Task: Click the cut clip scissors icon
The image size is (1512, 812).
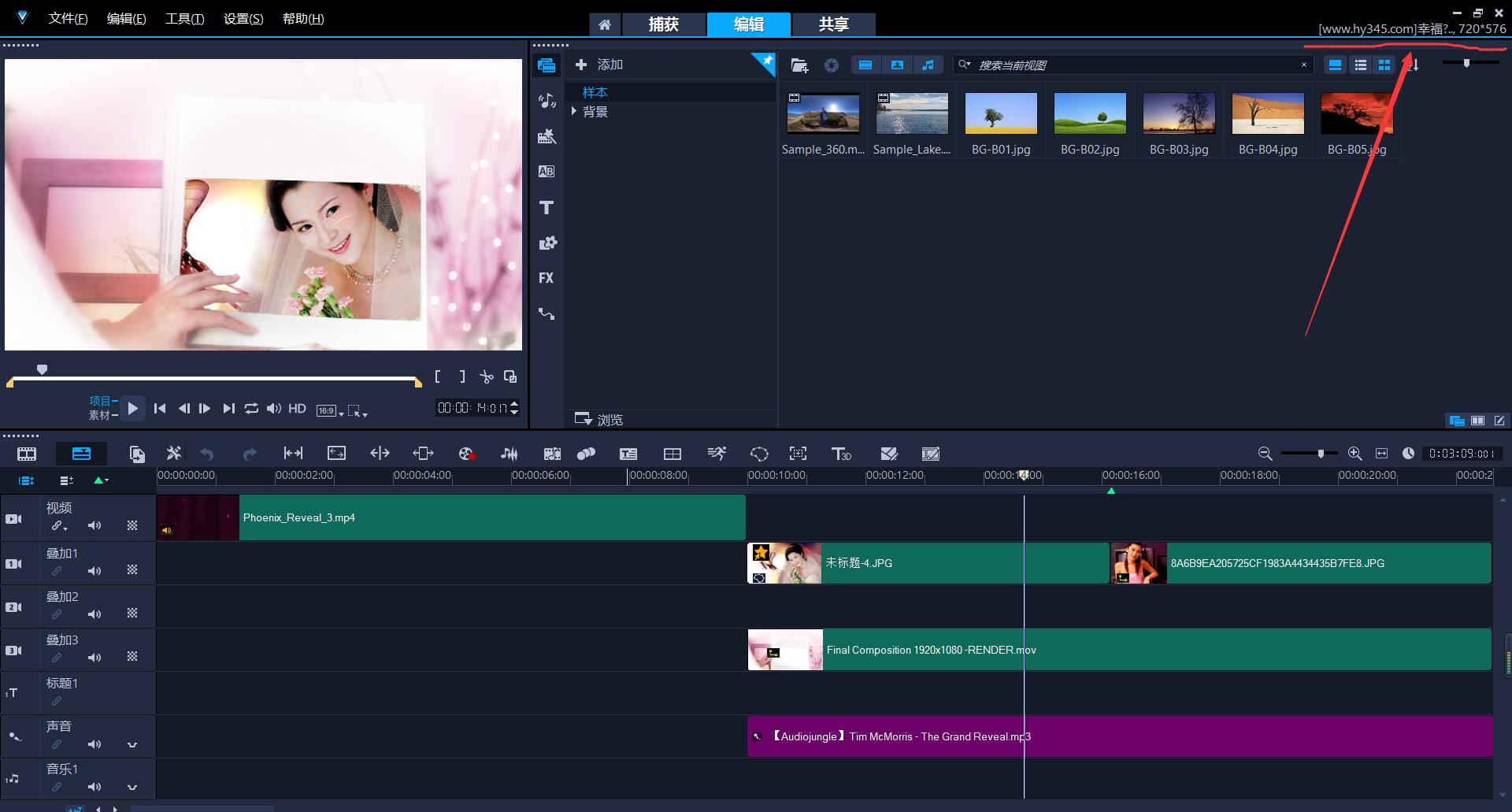Action: pyautogui.click(x=487, y=376)
